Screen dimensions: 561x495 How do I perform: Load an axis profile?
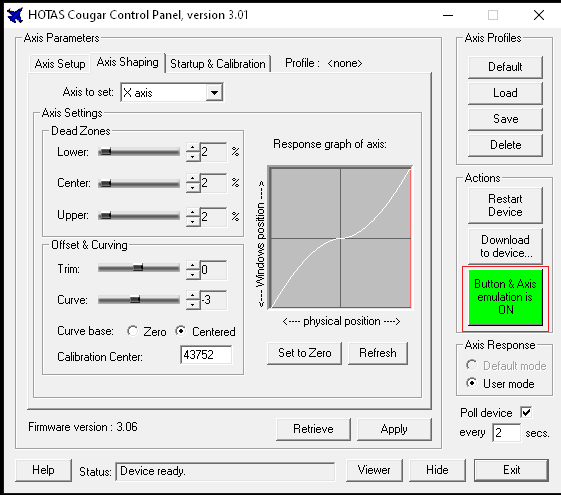coord(505,93)
